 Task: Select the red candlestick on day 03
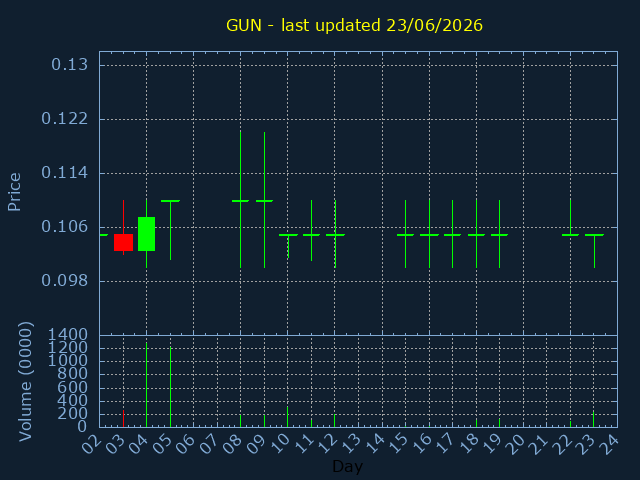pyautogui.click(x=123, y=242)
